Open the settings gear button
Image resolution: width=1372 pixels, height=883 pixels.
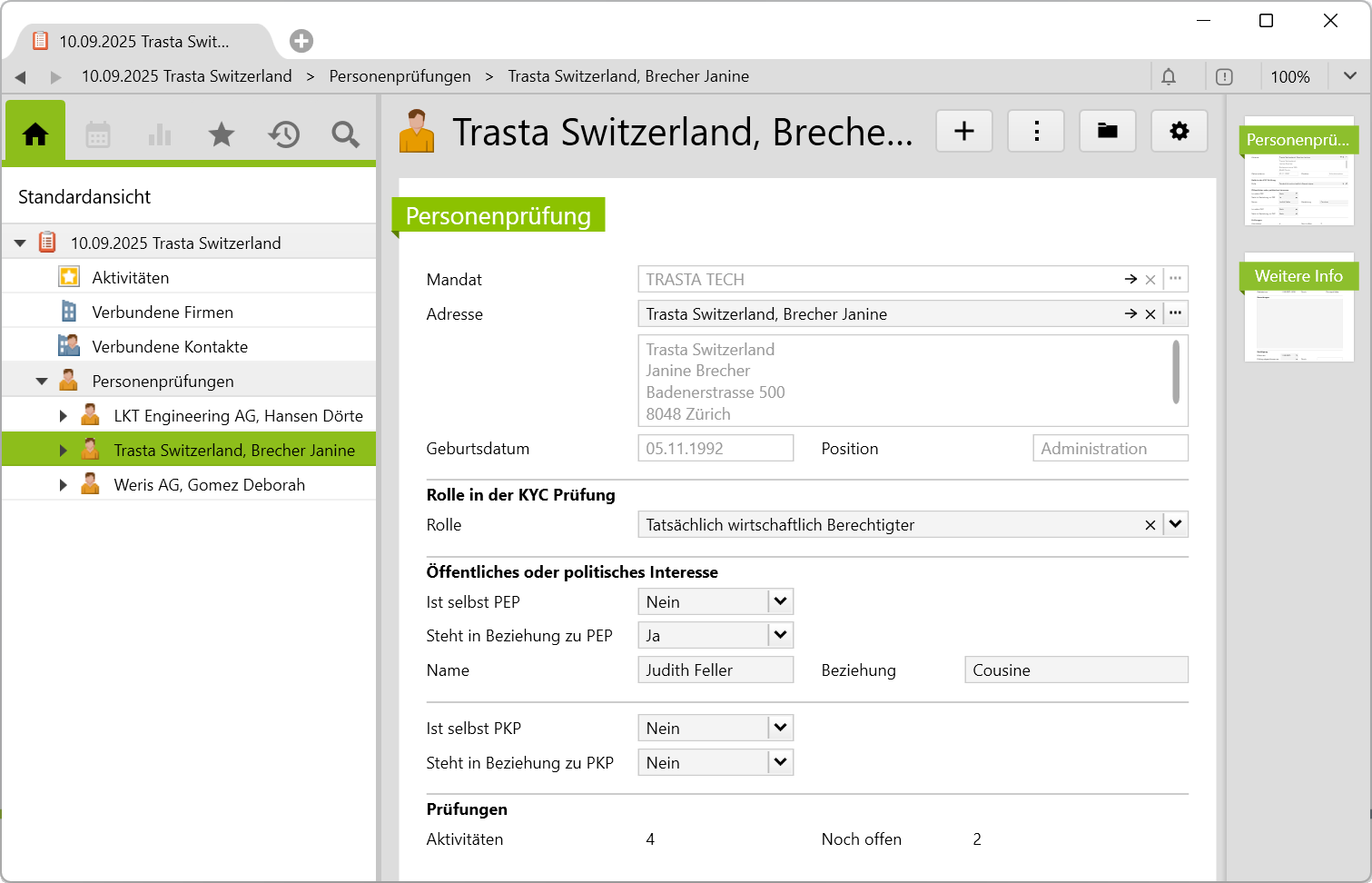point(1179,132)
